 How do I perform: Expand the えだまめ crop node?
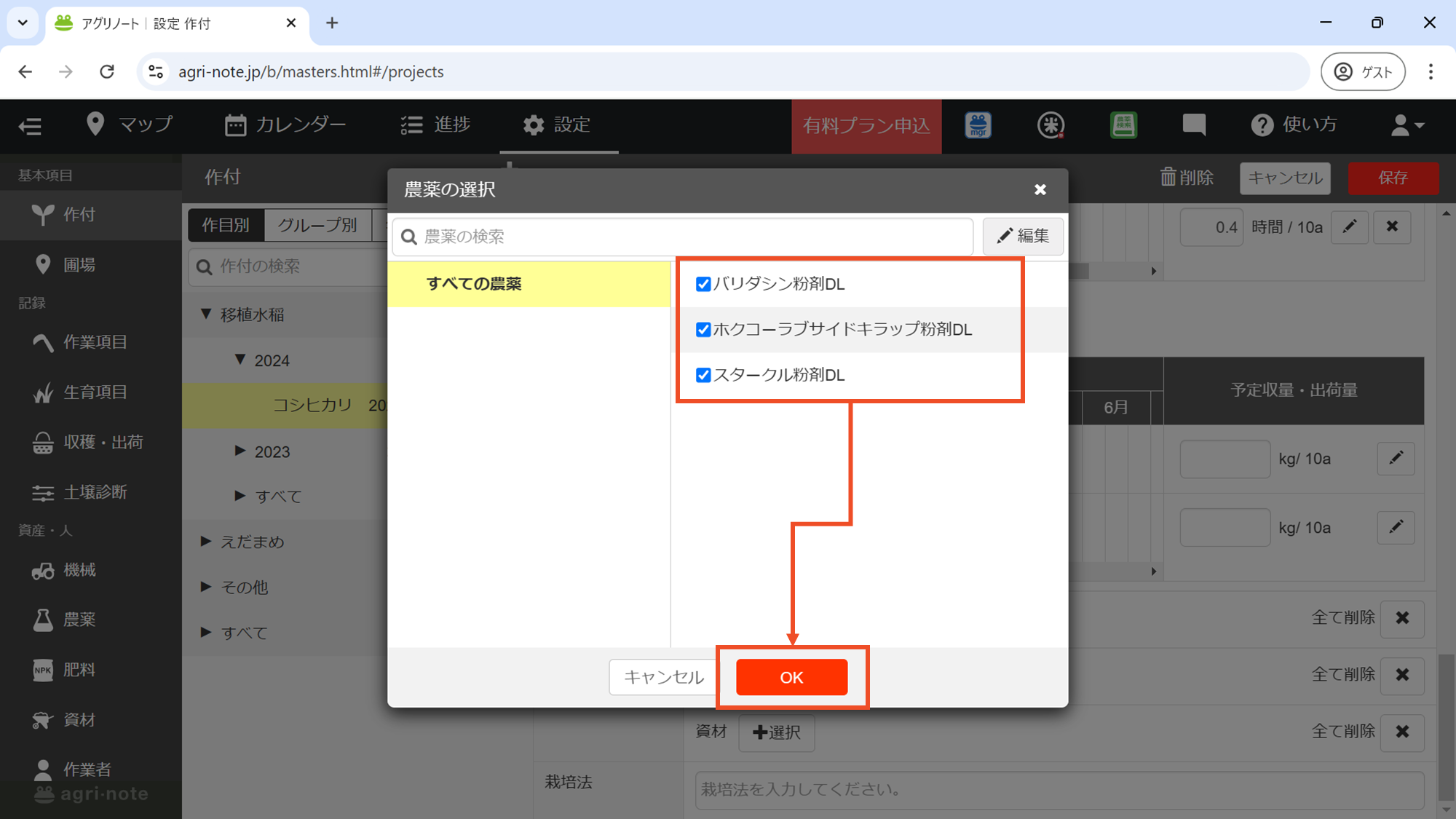[x=206, y=542]
